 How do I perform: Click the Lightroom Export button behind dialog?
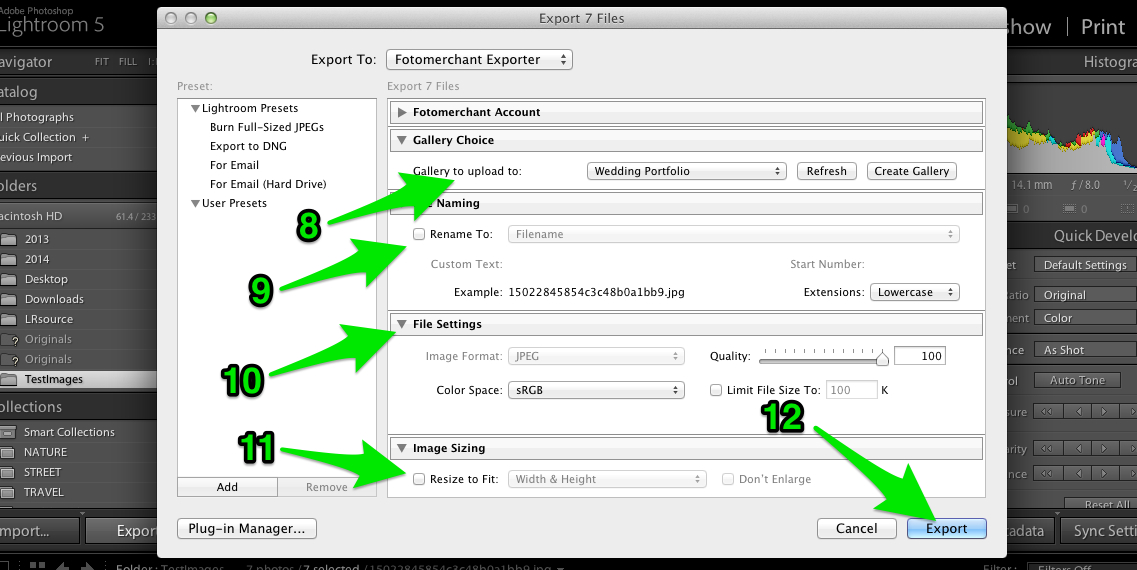(121, 531)
